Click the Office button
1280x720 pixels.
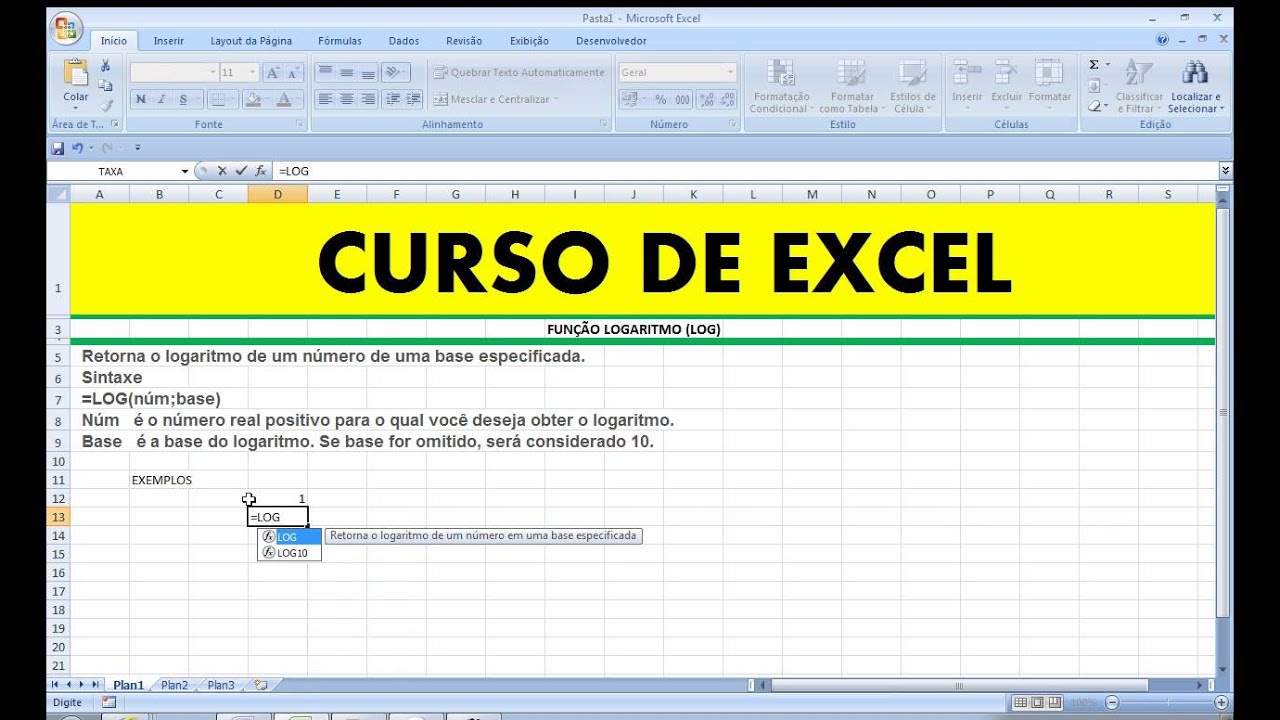click(66, 28)
